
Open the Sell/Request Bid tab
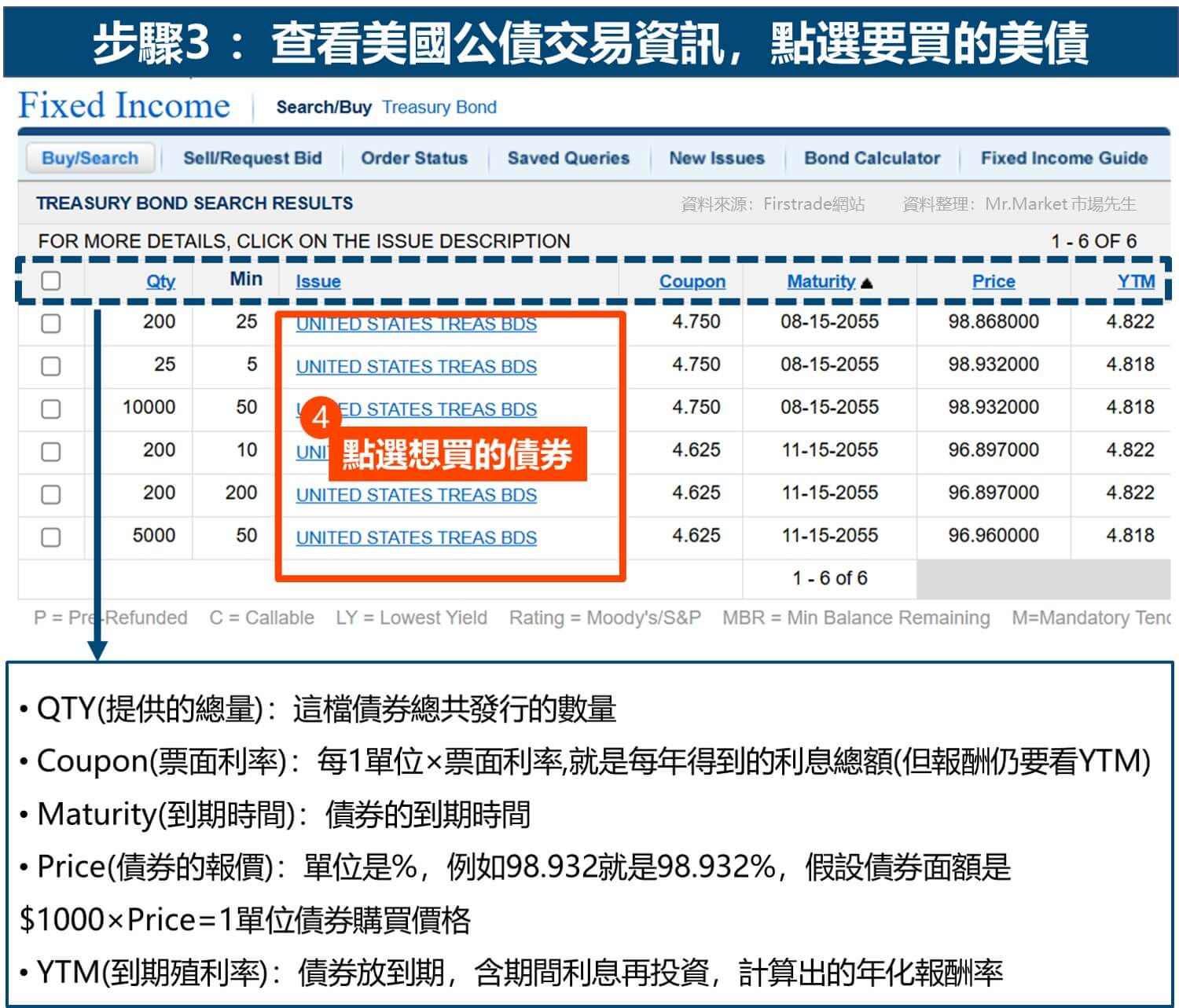tap(252, 158)
